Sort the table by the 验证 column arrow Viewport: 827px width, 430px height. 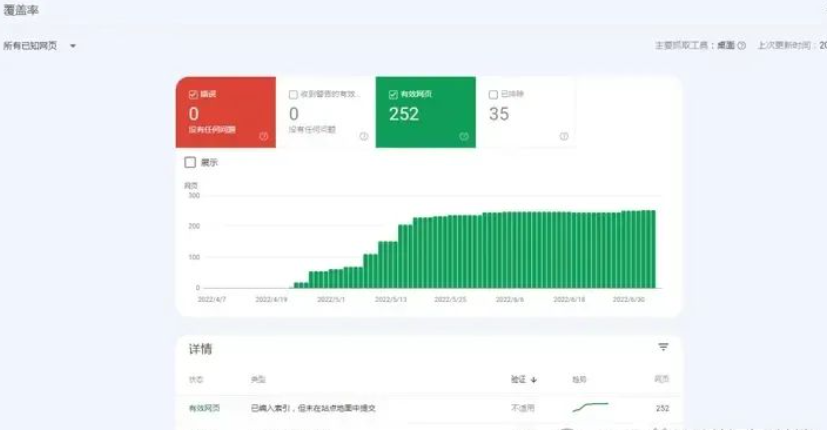[534, 379]
